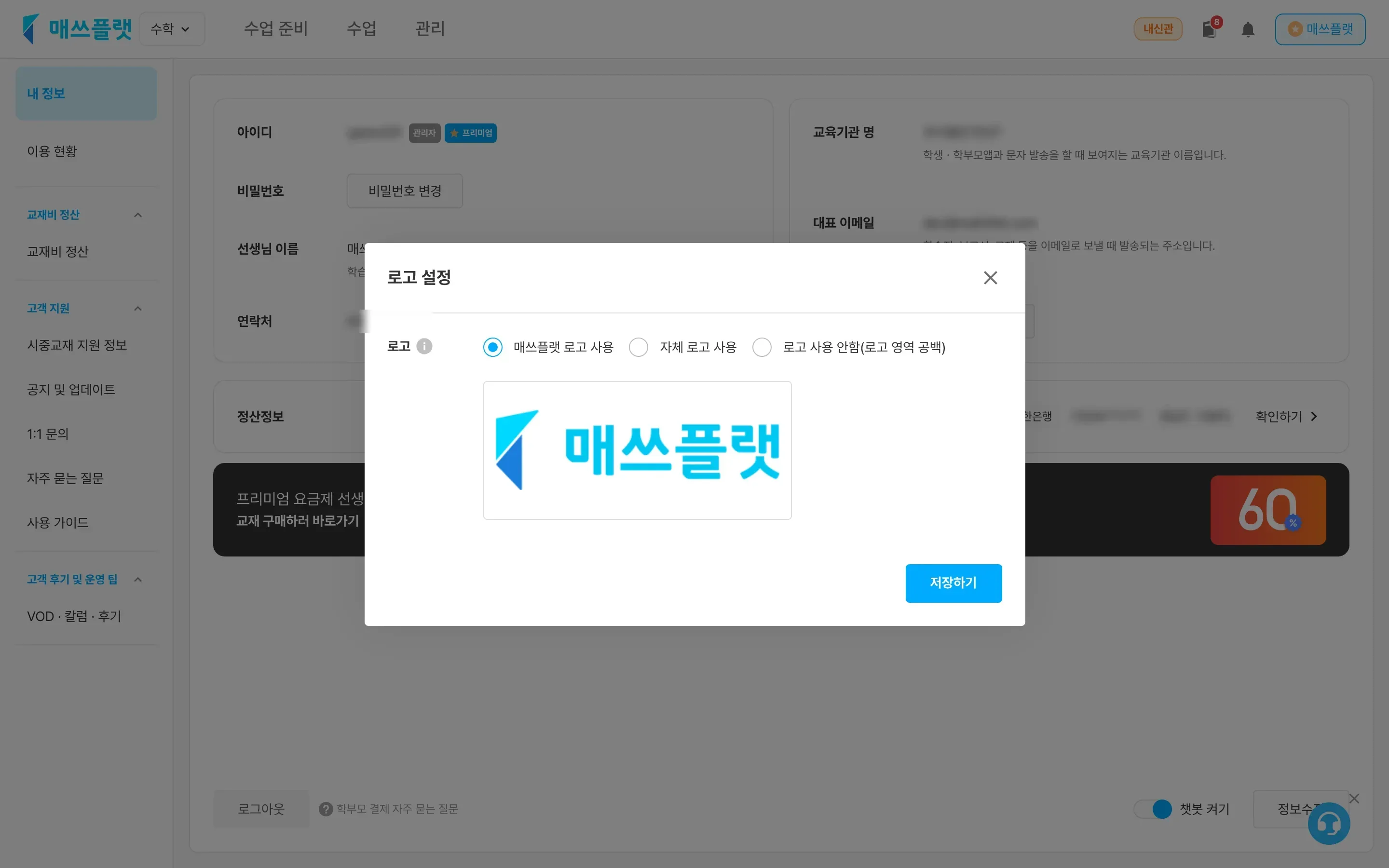Click the 매쓰플랫 logo in header
Screen dimensions: 1389x868
(x=77, y=29)
